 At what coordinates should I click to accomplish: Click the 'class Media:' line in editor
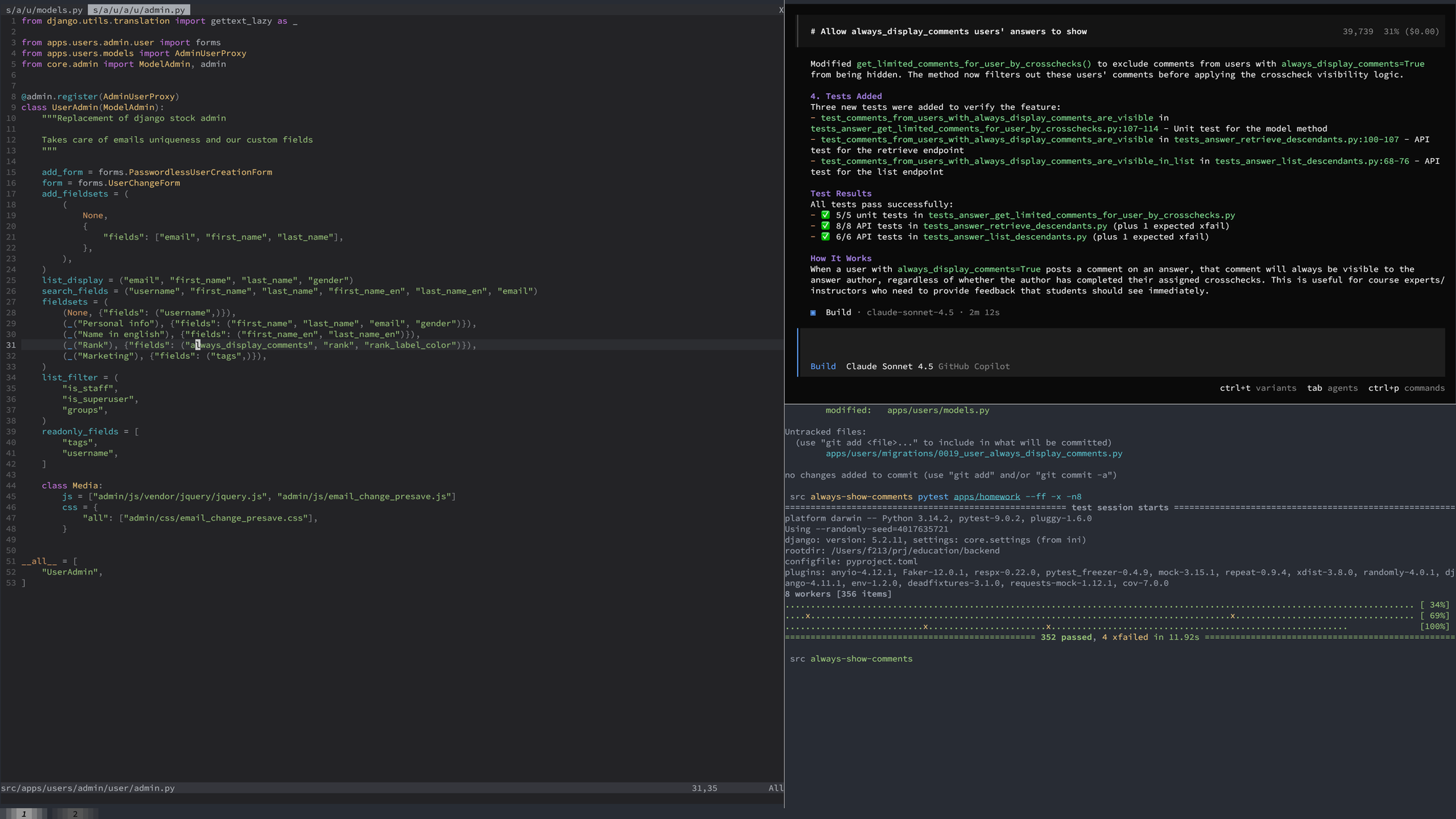click(x=72, y=486)
